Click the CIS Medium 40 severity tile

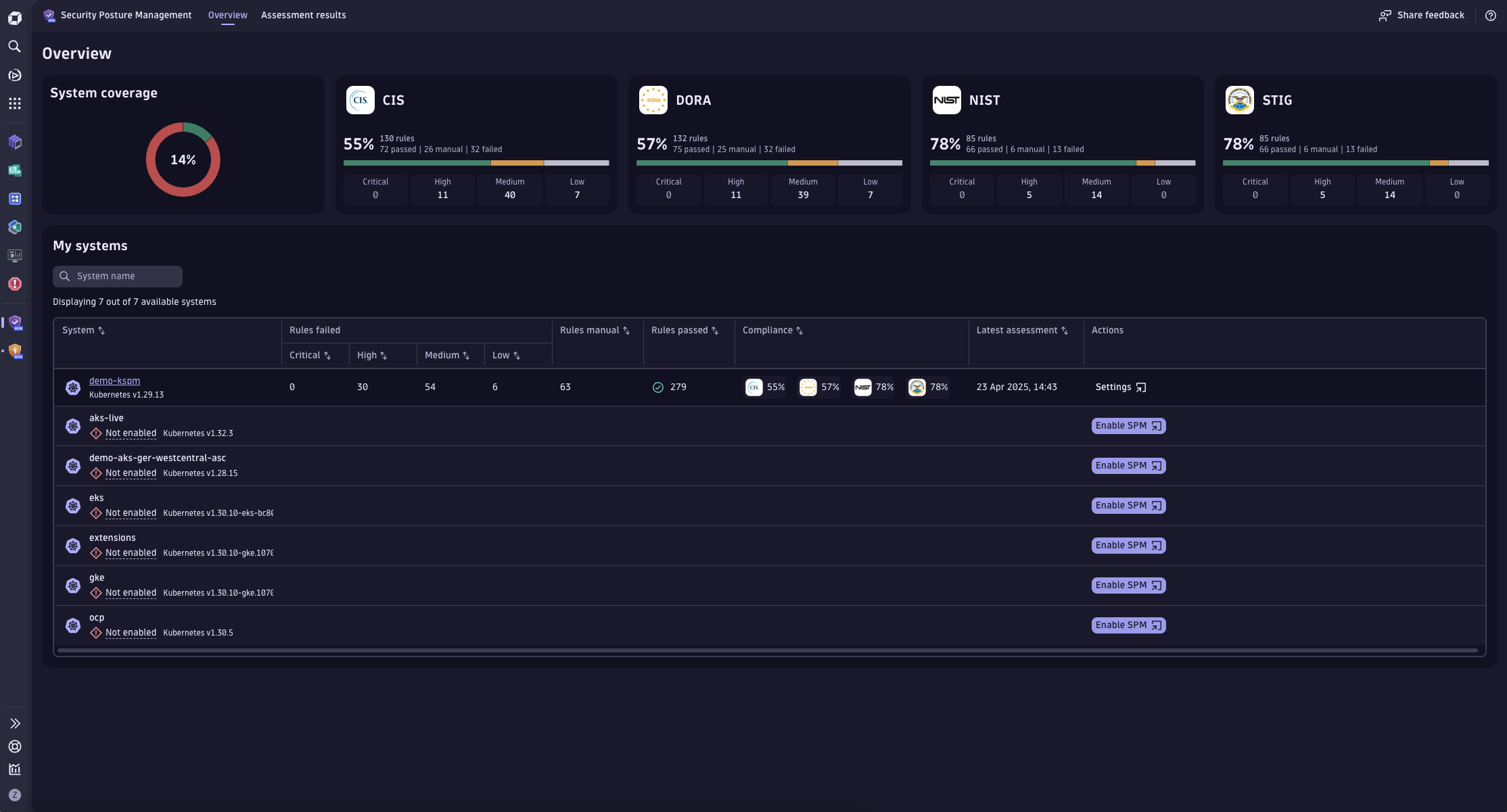[510, 189]
